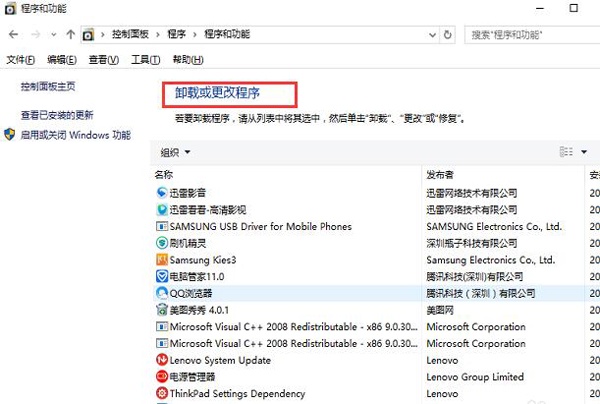Screen dimensions: 600x404
Task: Click the ThinkPad Settings Dependency gear icon
Action: coord(162,395)
